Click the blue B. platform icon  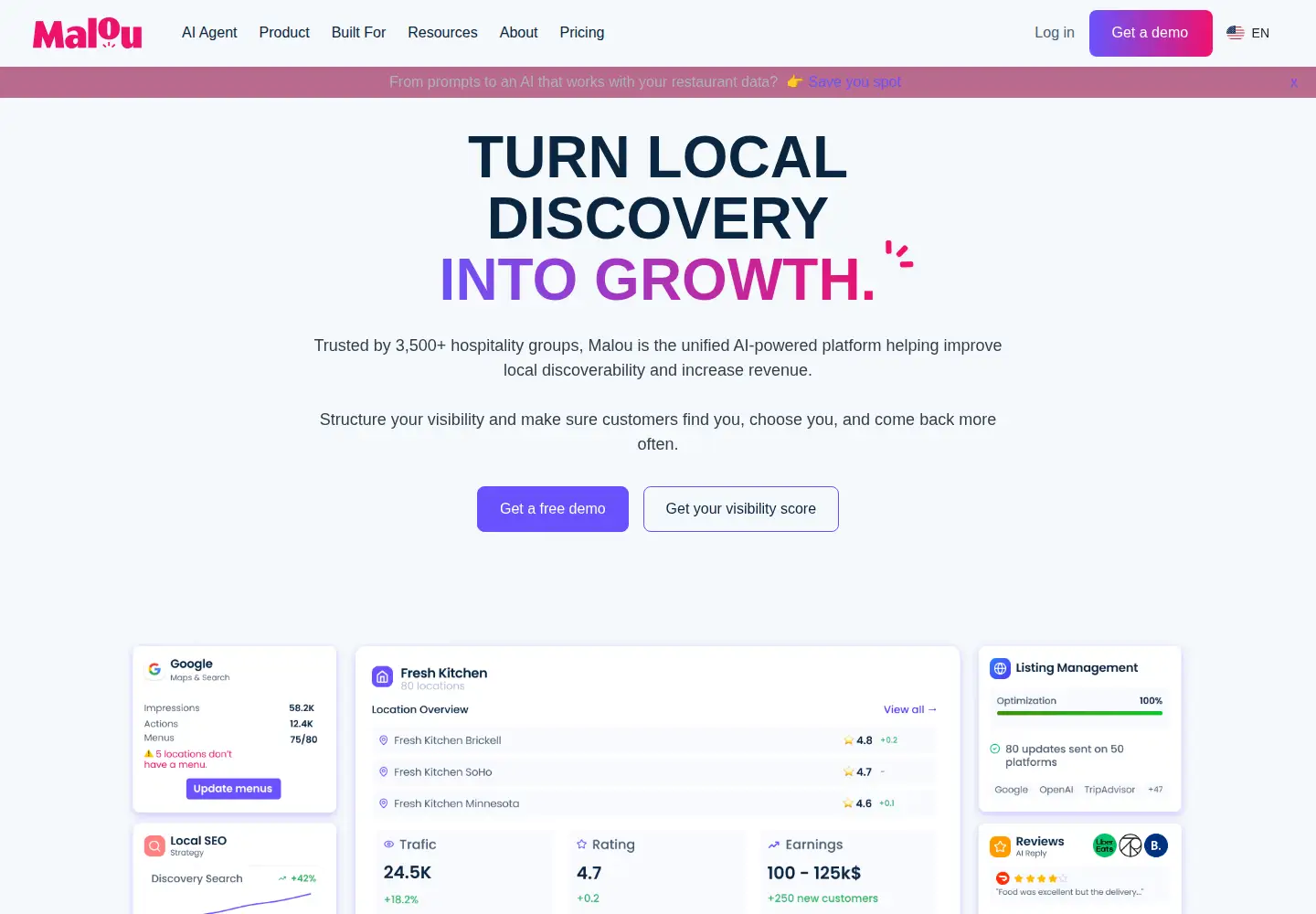(1156, 845)
